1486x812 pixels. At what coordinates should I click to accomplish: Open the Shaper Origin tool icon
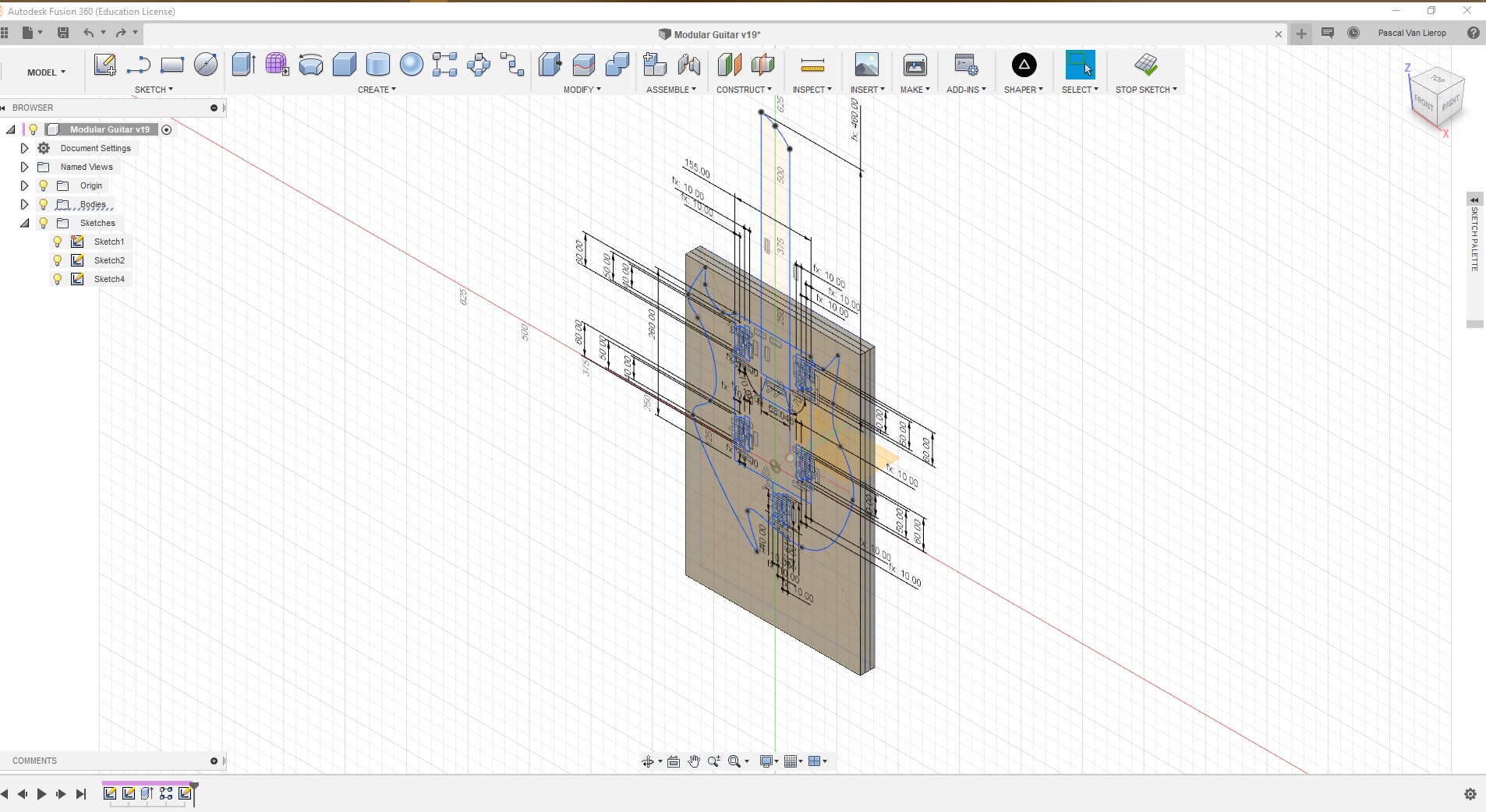point(1024,65)
